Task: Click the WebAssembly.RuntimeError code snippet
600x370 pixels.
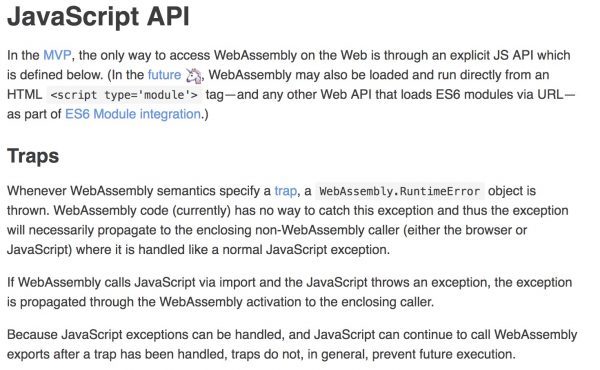Action: (399, 191)
